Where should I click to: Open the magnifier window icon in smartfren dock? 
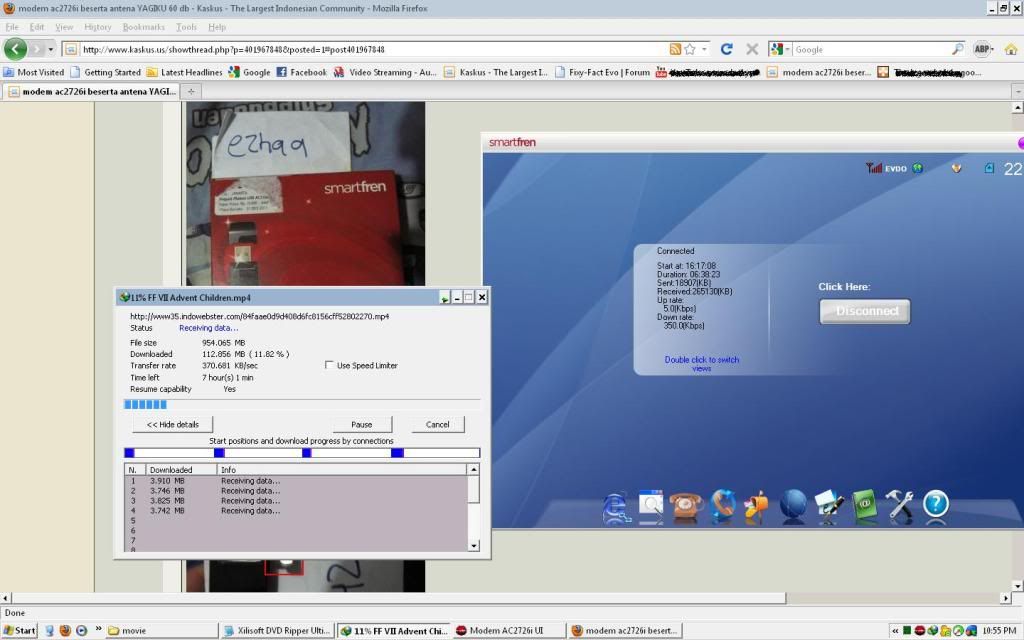650,505
